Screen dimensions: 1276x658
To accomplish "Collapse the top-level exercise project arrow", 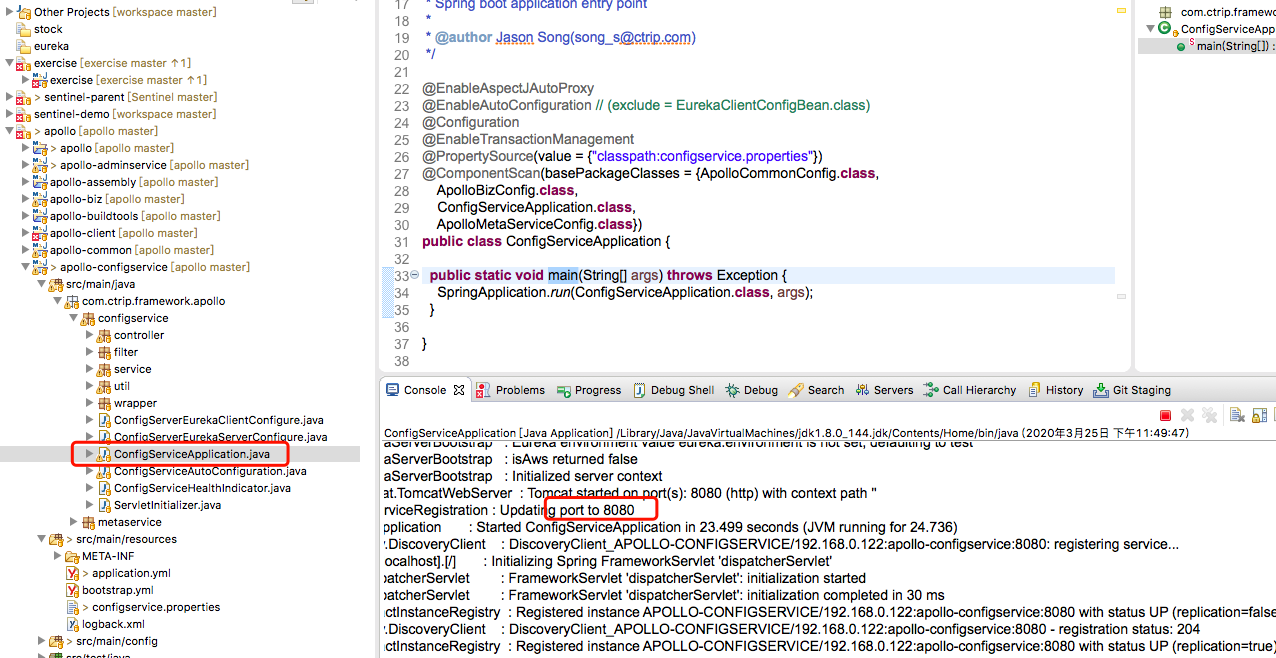I will tap(10, 63).
